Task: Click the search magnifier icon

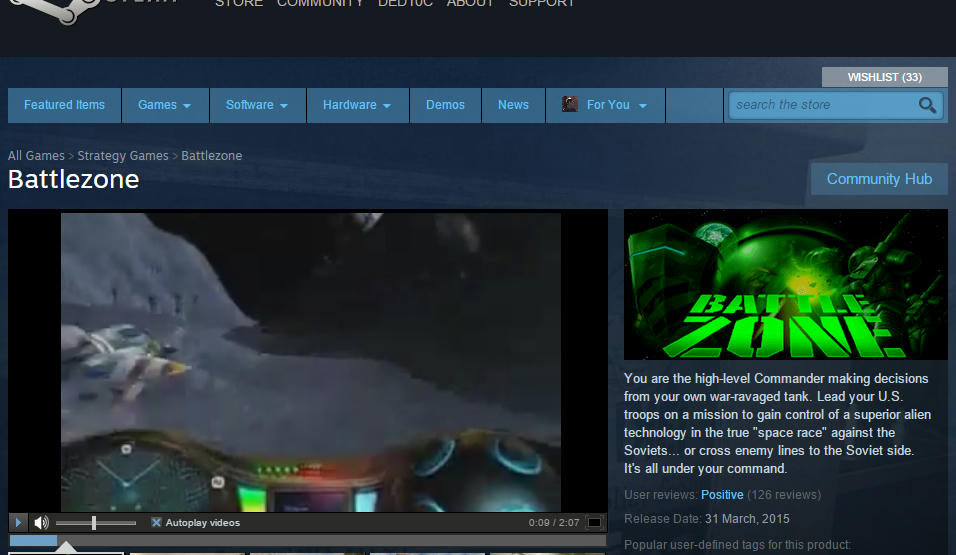Action: [927, 105]
